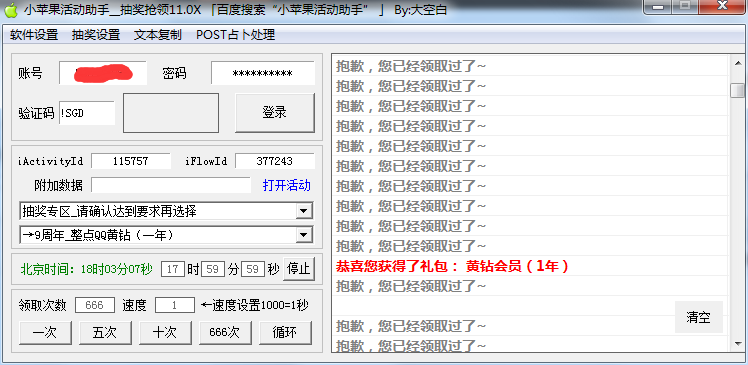This screenshot has width=748, height=365.
Task: Click the 密码 password field
Action: pyautogui.click(x=263, y=73)
